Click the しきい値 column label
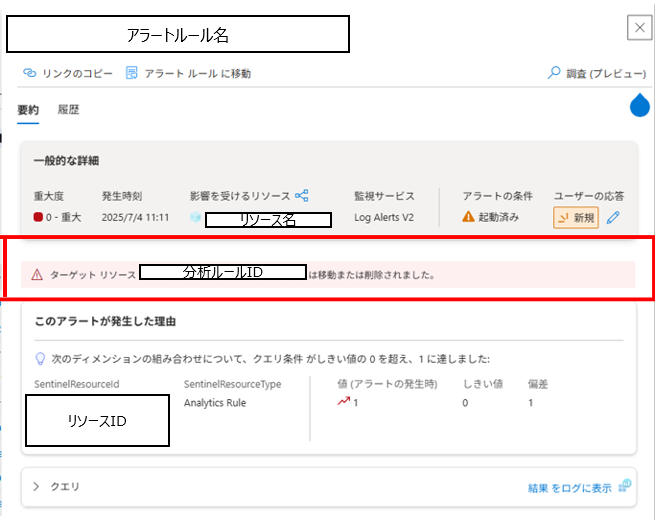 point(483,384)
